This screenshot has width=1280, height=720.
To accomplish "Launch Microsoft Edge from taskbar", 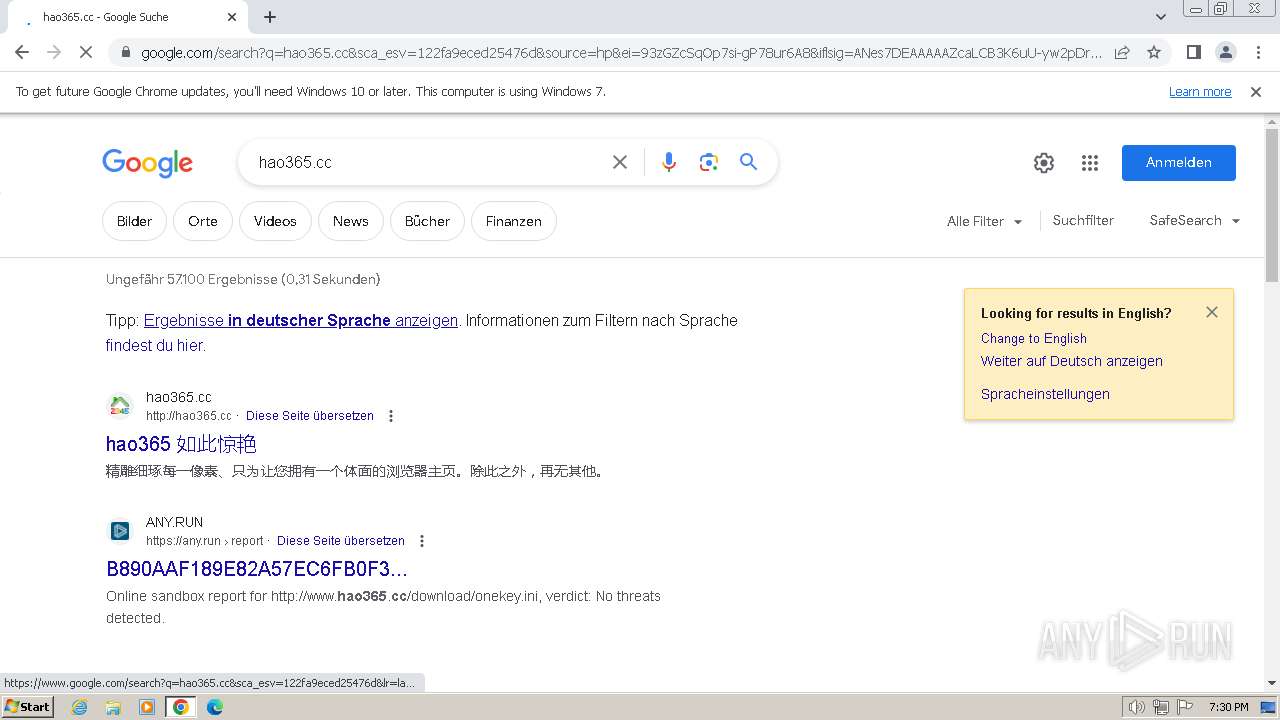I will pos(215,707).
